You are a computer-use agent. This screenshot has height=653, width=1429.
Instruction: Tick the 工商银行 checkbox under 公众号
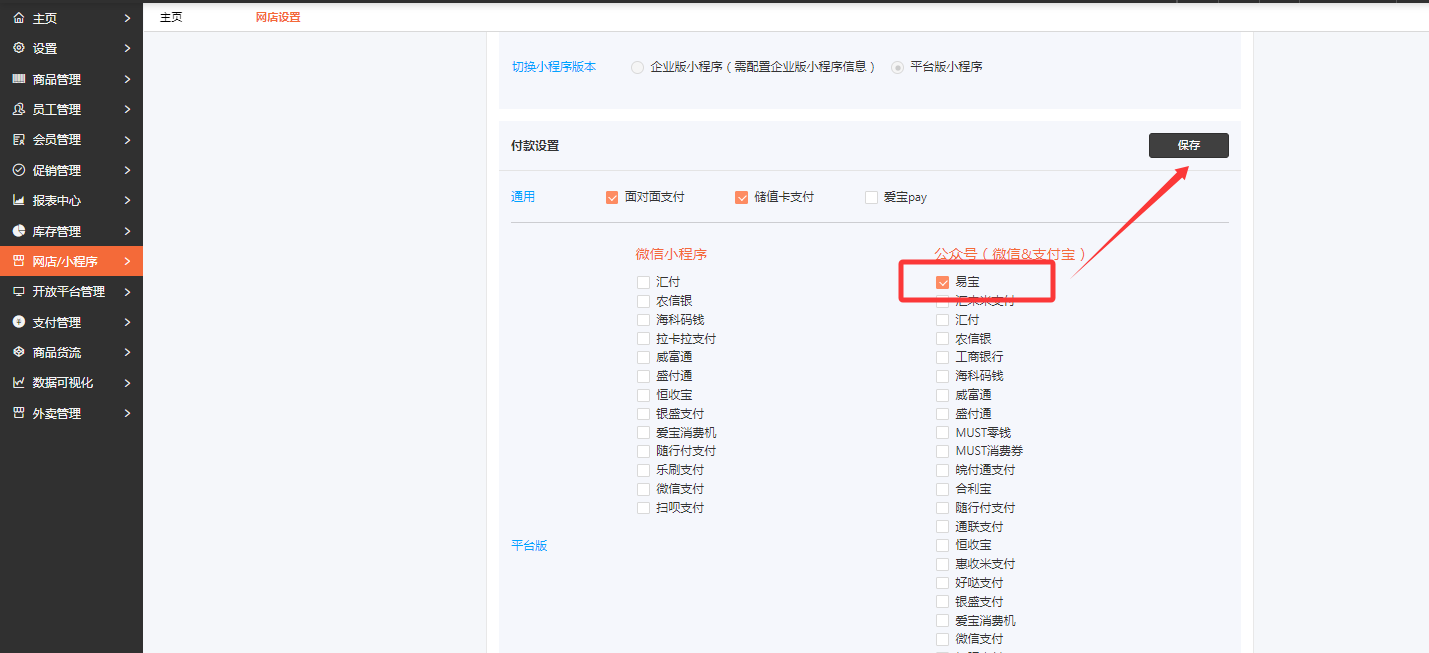click(x=942, y=357)
